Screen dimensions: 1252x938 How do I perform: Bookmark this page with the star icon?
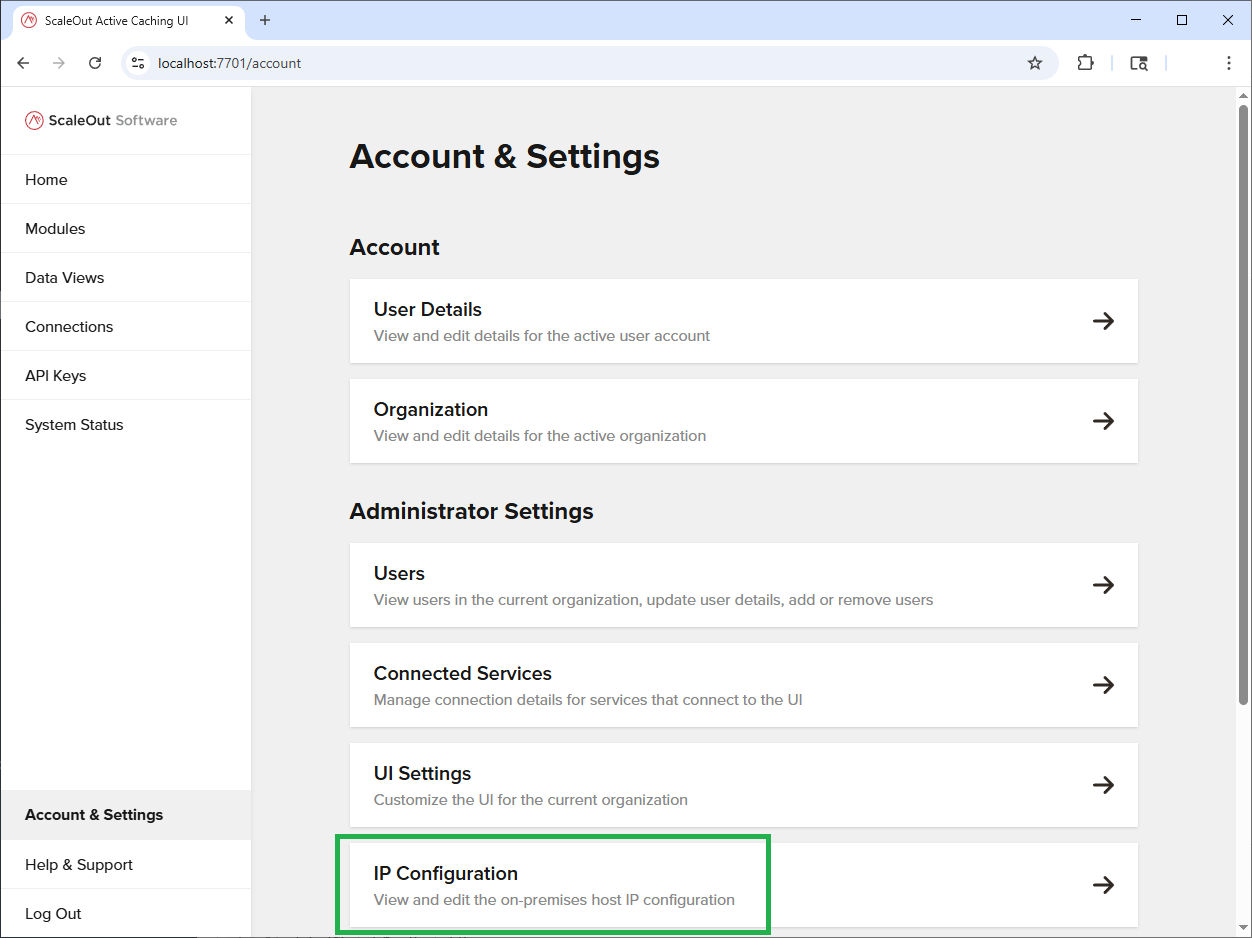[x=1035, y=63]
